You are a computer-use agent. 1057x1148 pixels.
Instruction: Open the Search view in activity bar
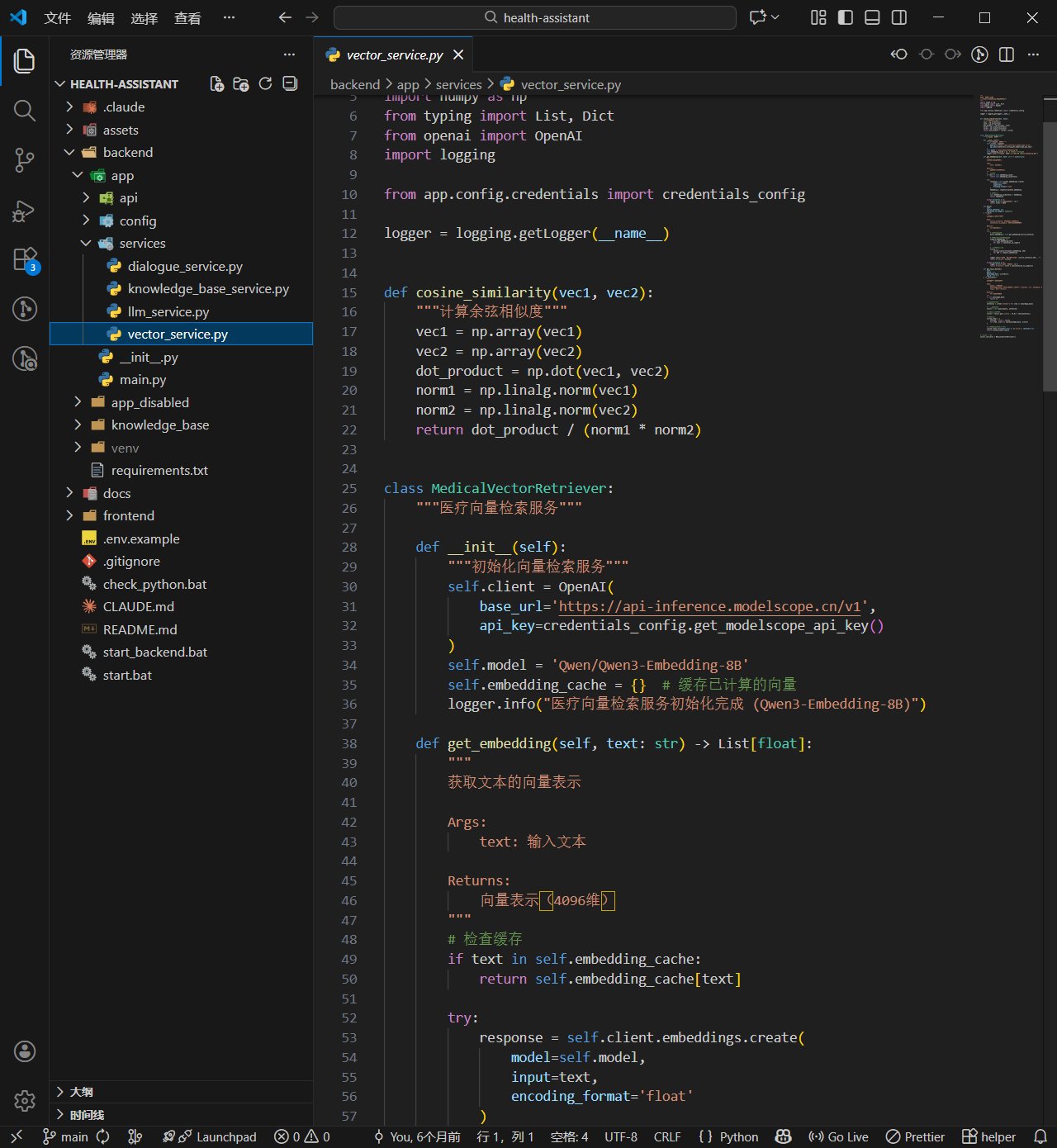25,111
